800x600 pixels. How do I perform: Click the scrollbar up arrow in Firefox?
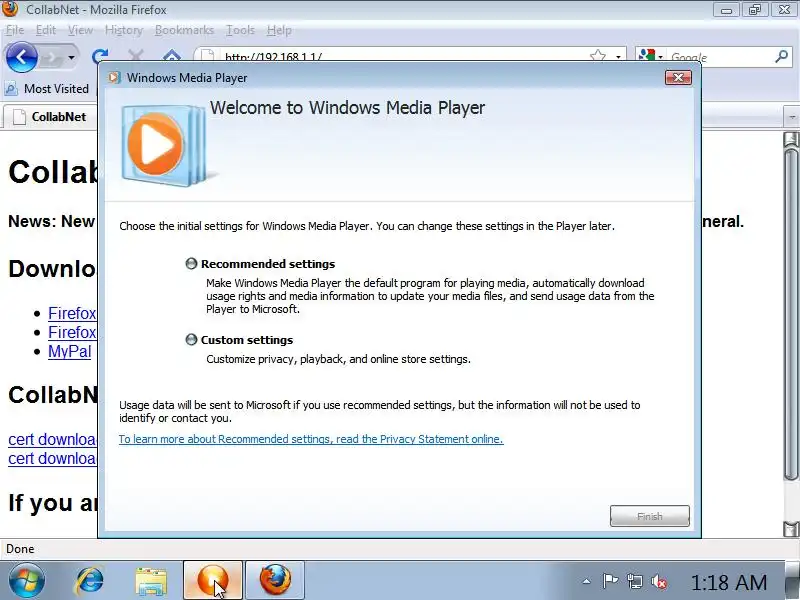(791, 139)
